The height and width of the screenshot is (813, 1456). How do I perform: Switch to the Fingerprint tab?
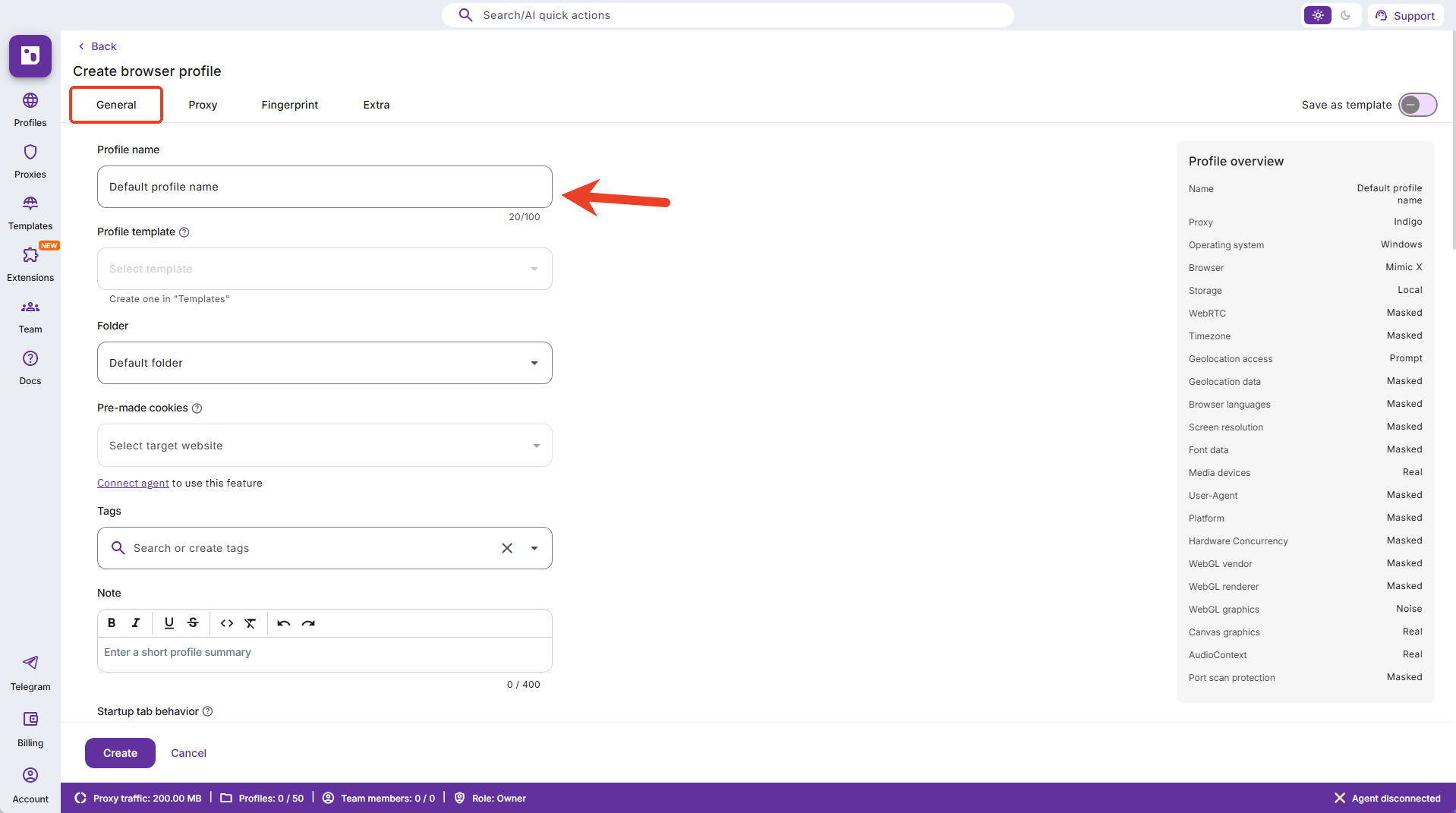pyautogui.click(x=289, y=105)
